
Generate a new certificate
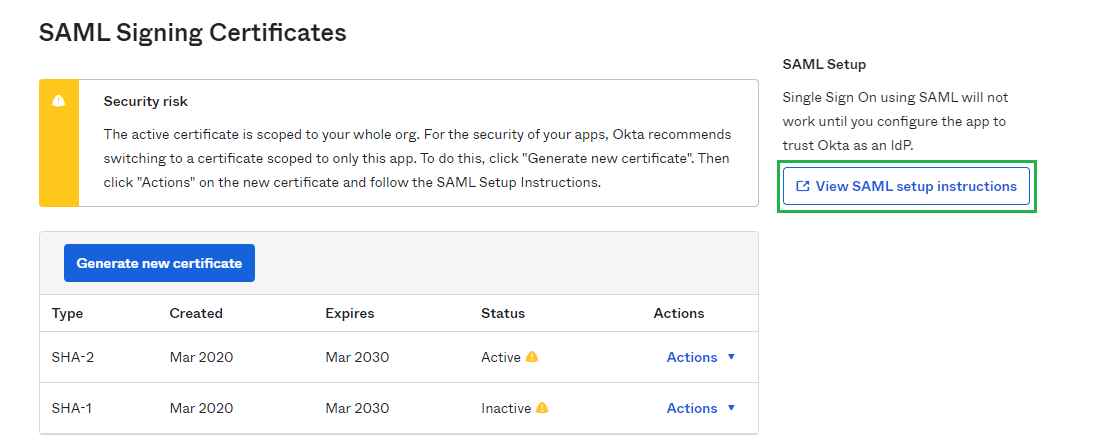(x=159, y=263)
